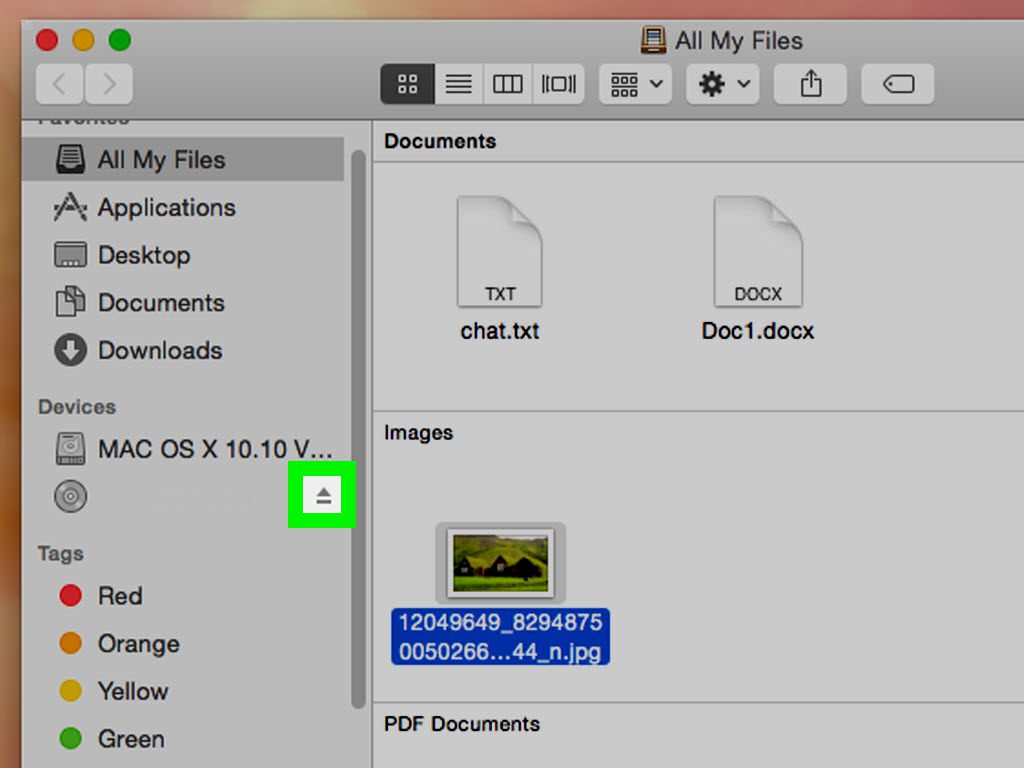Click the forward navigation arrow

tap(109, 84)
